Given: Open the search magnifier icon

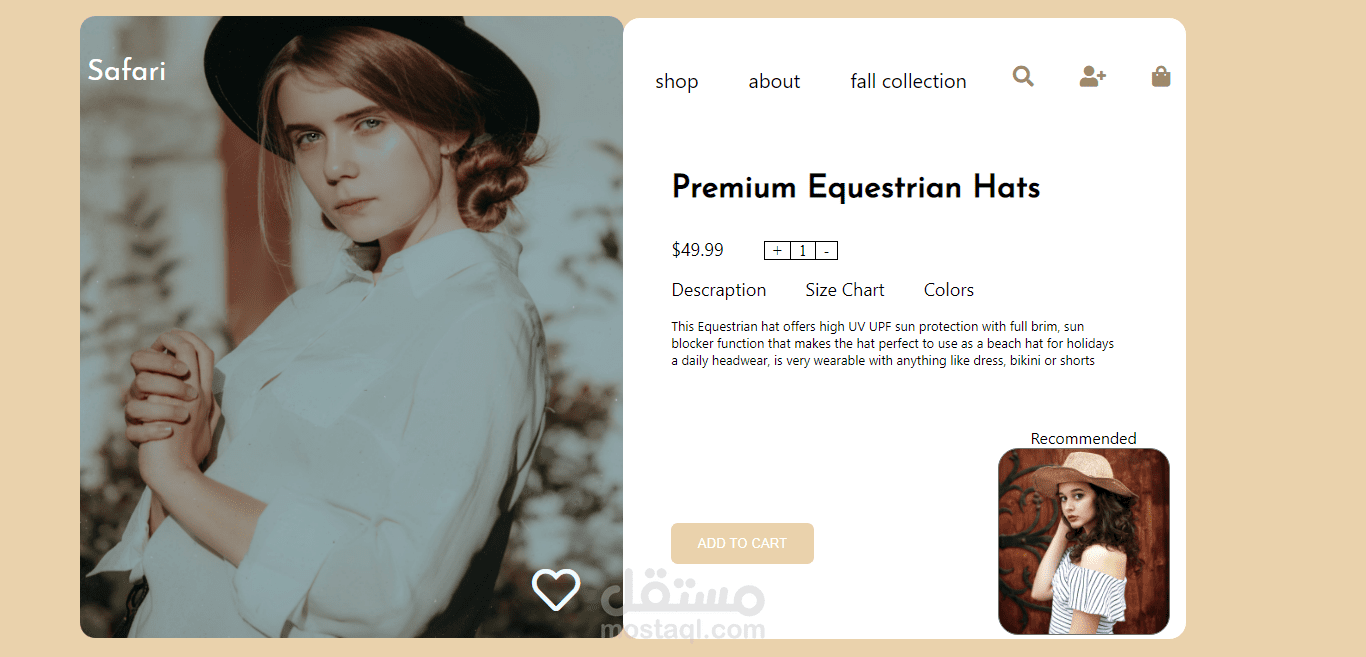Looking at the screenshot, I should 1023,76.
